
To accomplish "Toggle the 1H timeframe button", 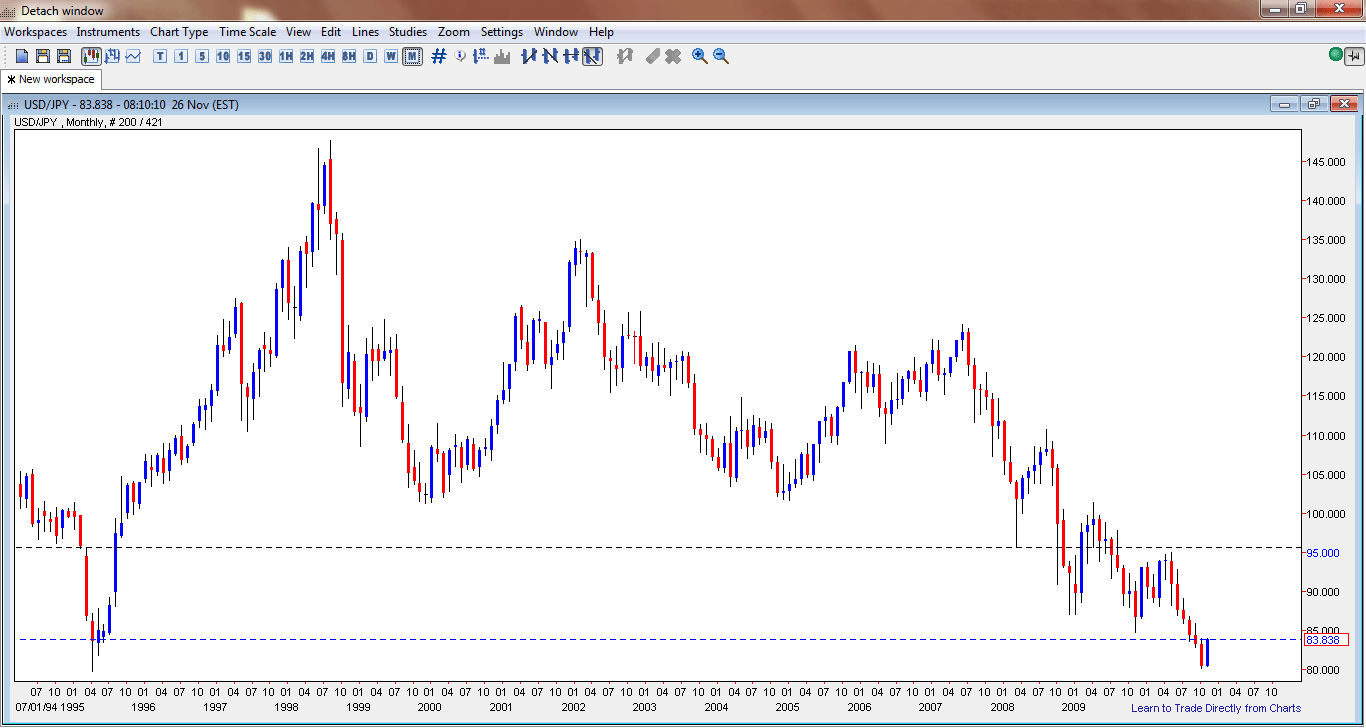I will [x=286, y=56].
